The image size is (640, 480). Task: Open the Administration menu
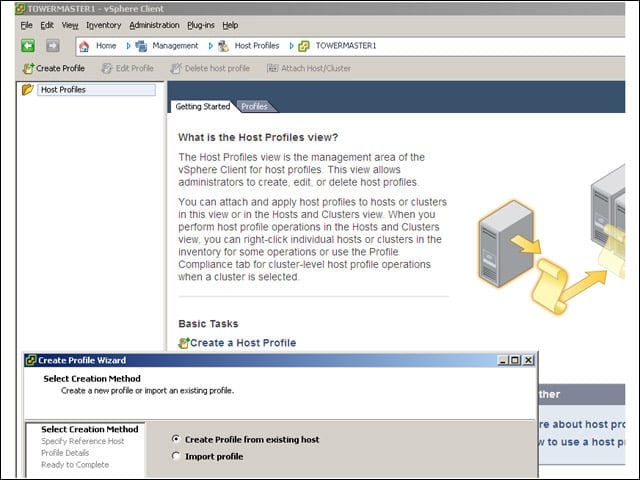[154, 25]
